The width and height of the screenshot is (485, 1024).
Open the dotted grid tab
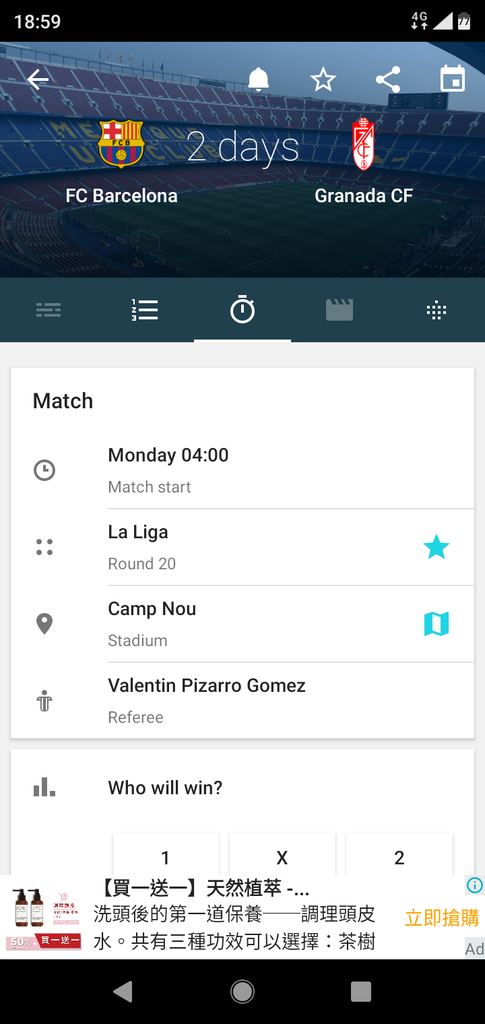click(436, 311)
